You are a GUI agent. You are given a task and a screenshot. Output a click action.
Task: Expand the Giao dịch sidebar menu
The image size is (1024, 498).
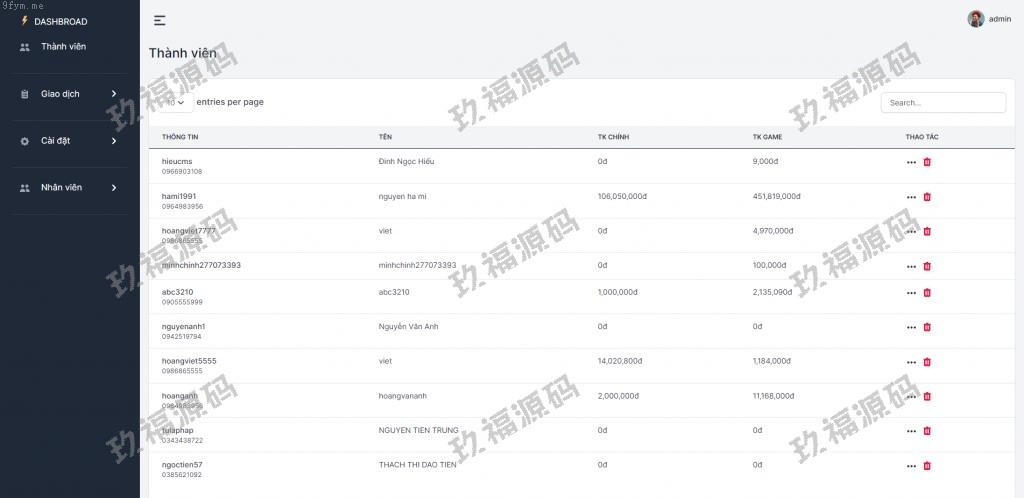pyautogui.click(x=70, y=94)
